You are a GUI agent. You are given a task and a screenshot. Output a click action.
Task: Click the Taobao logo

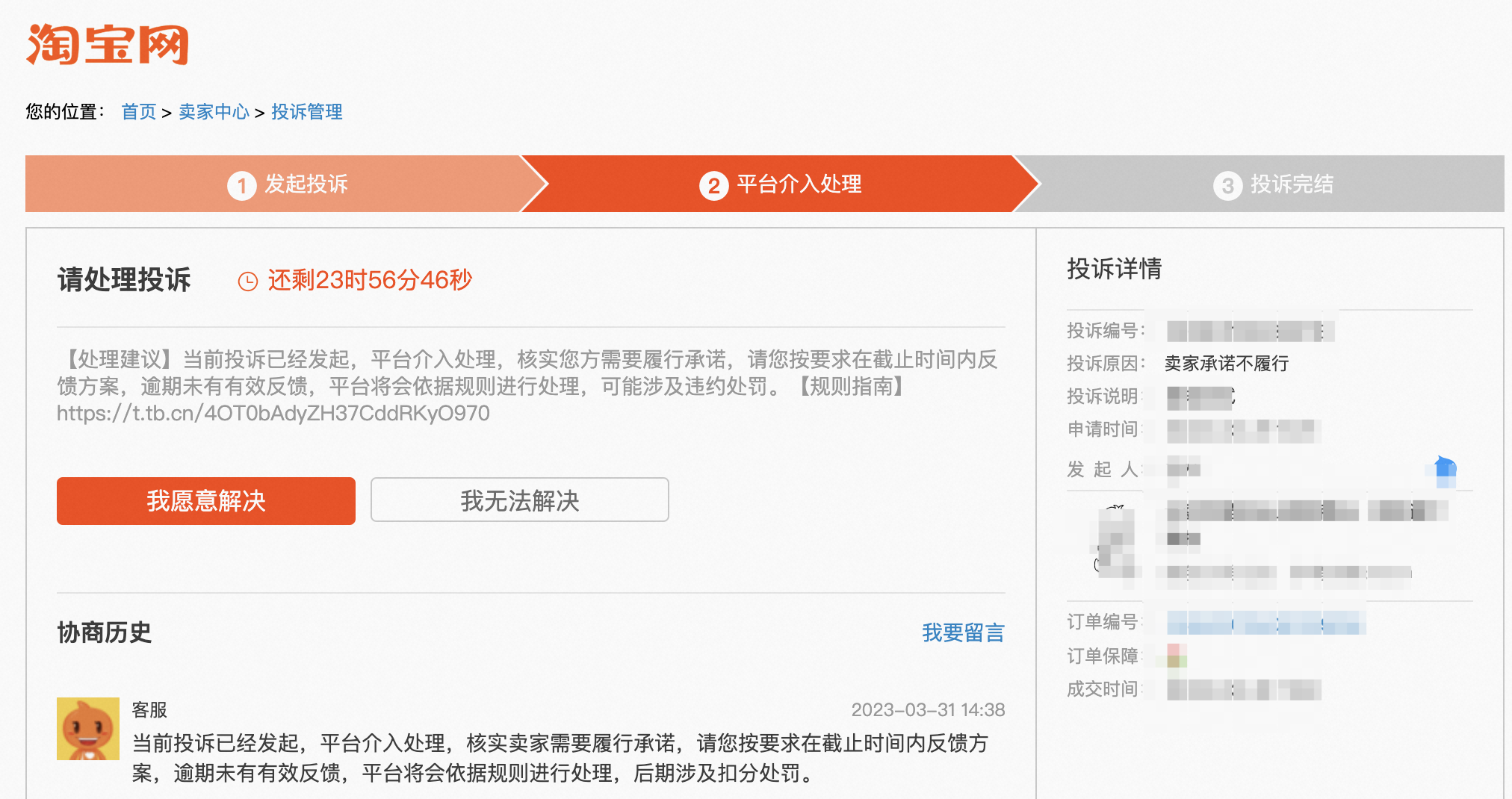tap(108, 45)
